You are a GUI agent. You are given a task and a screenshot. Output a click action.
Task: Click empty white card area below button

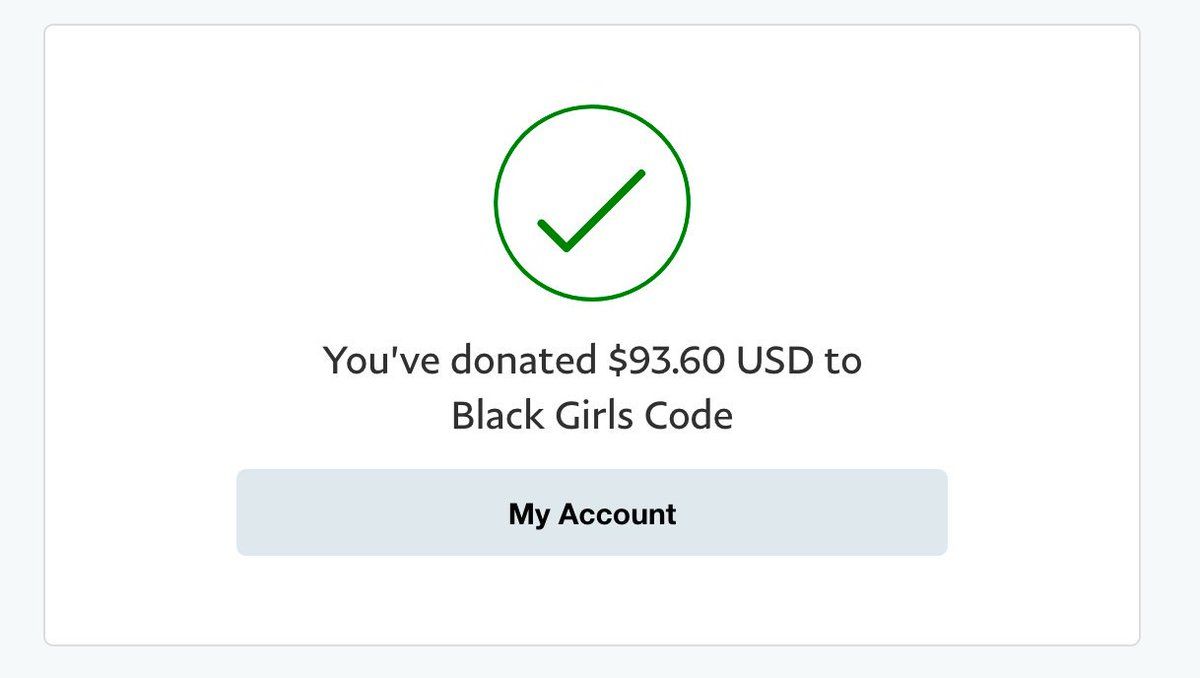point(591,602)
